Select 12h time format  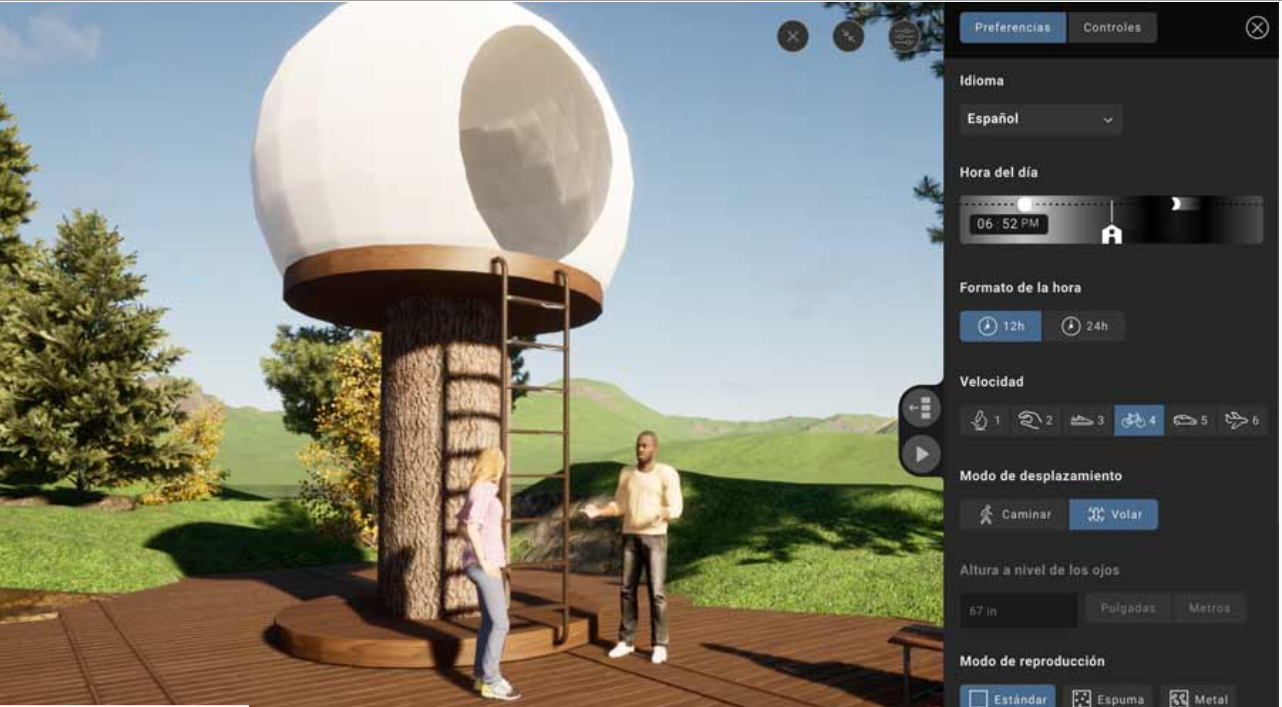[1000, 327]
